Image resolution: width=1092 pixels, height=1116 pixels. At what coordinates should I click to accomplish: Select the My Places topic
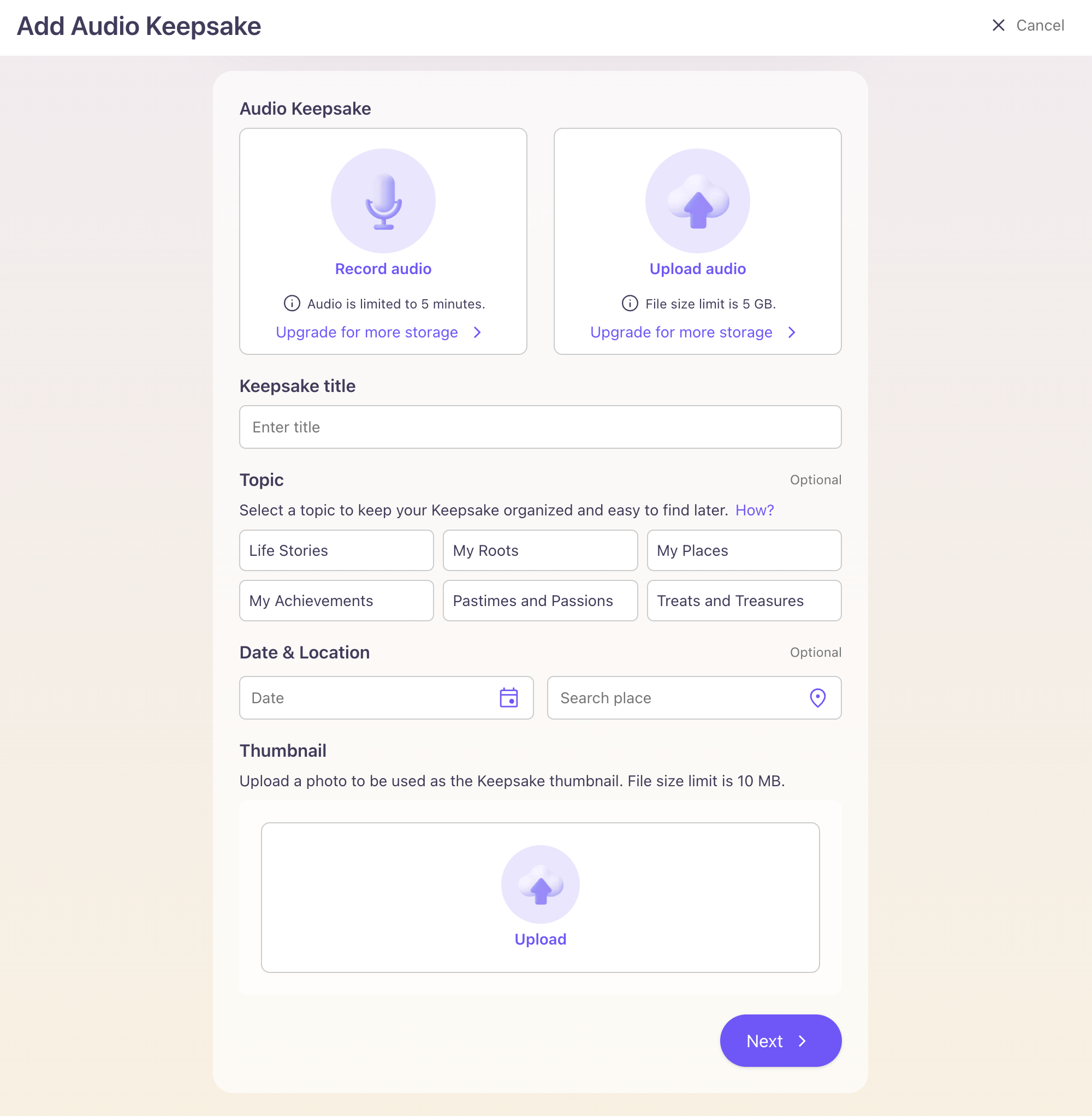pos(744,550)
